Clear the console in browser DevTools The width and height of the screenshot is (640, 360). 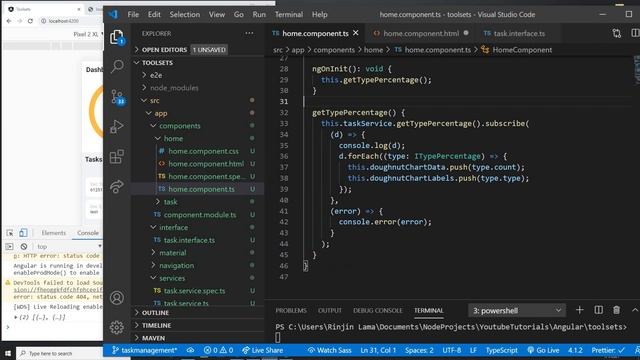click(x=24, y=247)
